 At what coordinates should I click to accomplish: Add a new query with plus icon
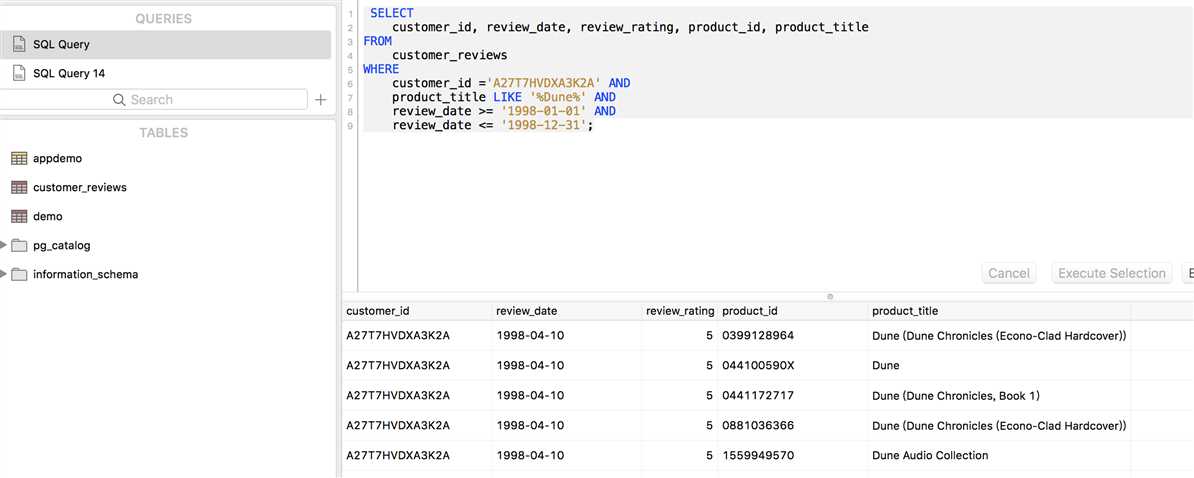[x=321, y=100]
